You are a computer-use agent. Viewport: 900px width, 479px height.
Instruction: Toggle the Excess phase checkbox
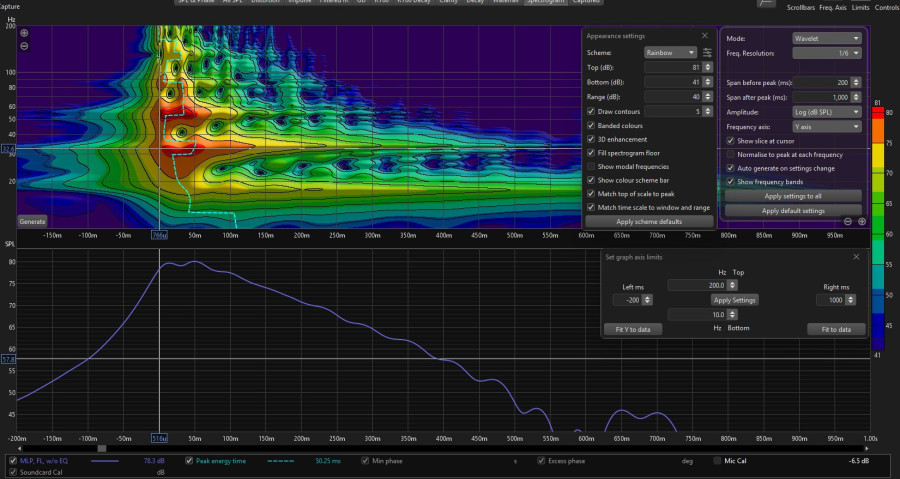(x=541, y=461)
